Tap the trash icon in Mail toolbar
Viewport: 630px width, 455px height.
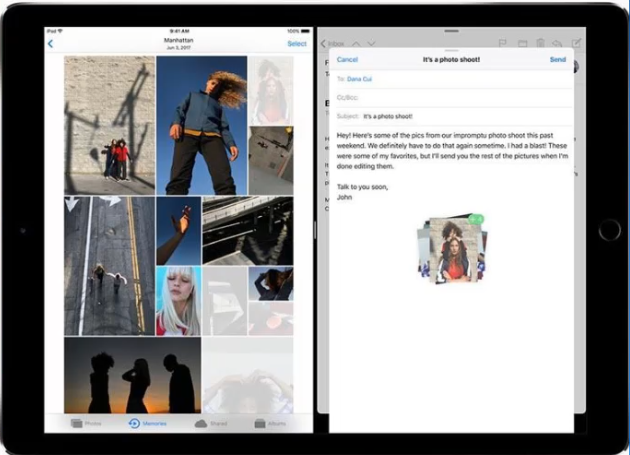pyautogui.click(x=540, y=44)
